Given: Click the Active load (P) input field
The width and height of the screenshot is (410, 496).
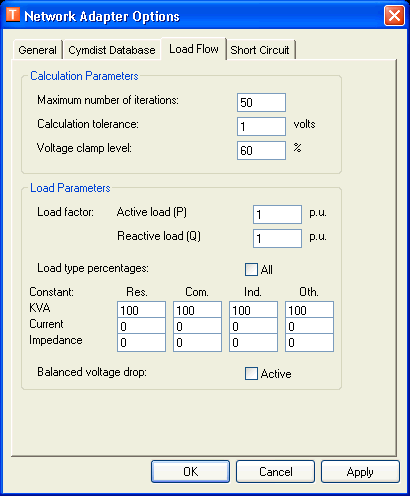Looking at the screenshot, I should pyautogui.click(x=277, y=214).
